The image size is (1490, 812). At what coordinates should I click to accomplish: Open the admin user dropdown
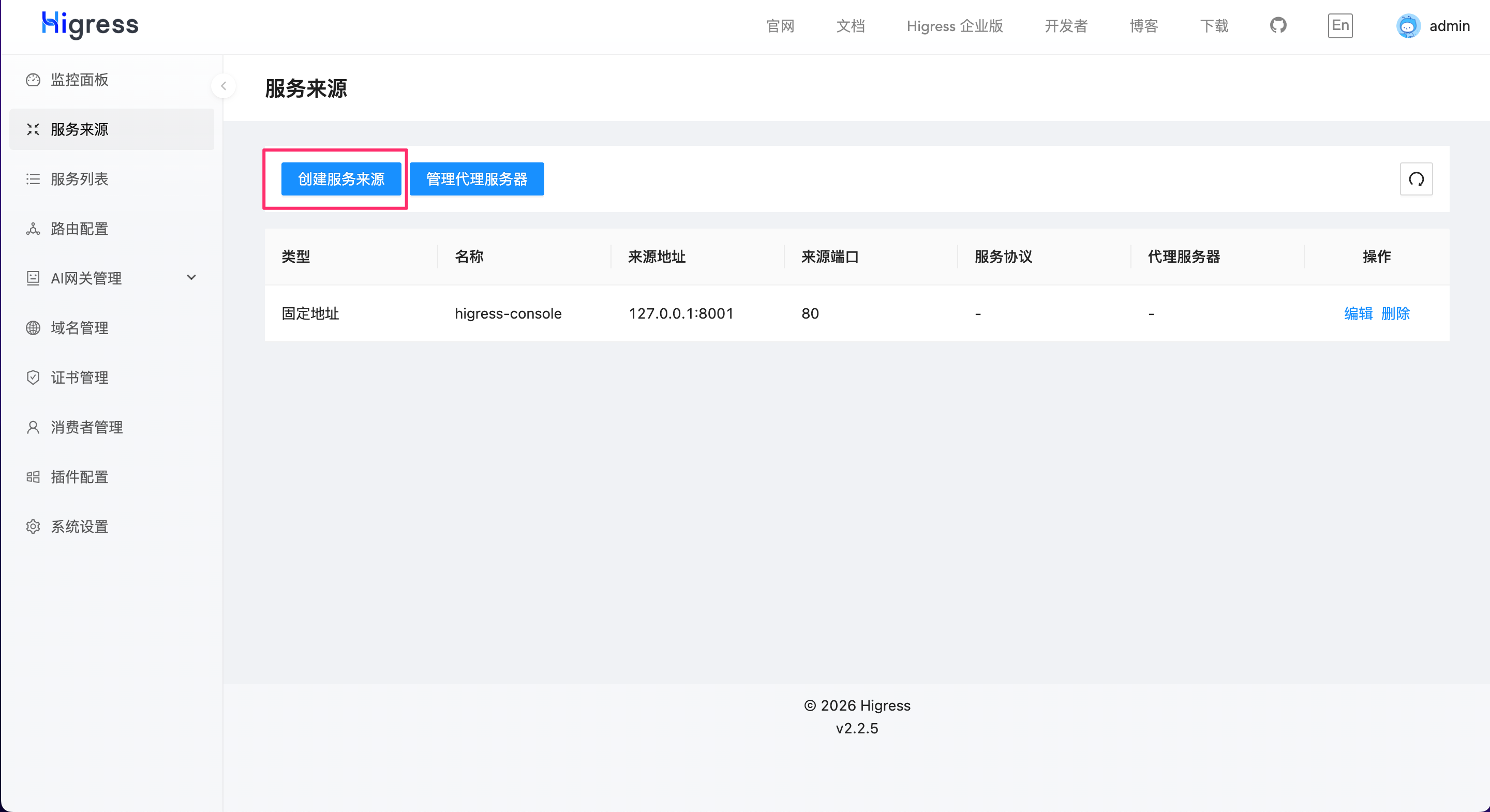1433,26
